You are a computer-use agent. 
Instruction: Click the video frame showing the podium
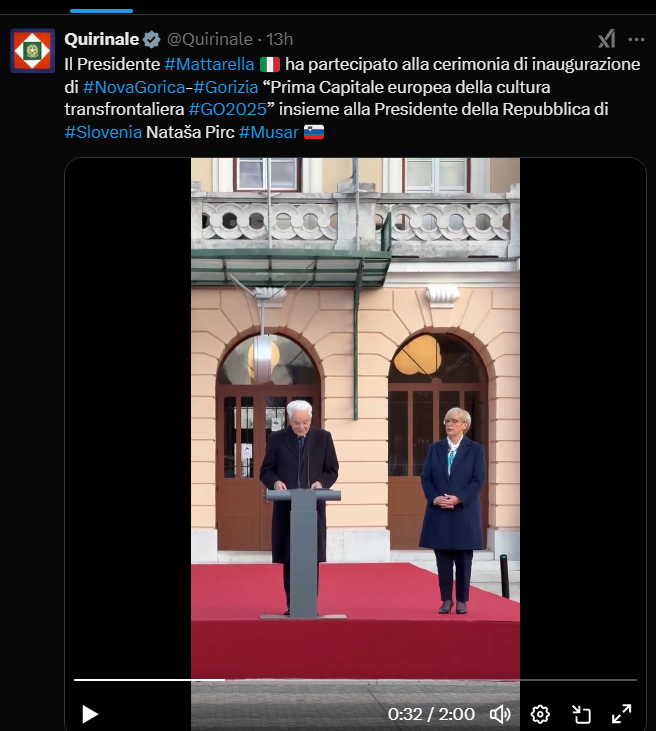pyautogui.click(x=355, y=418)
